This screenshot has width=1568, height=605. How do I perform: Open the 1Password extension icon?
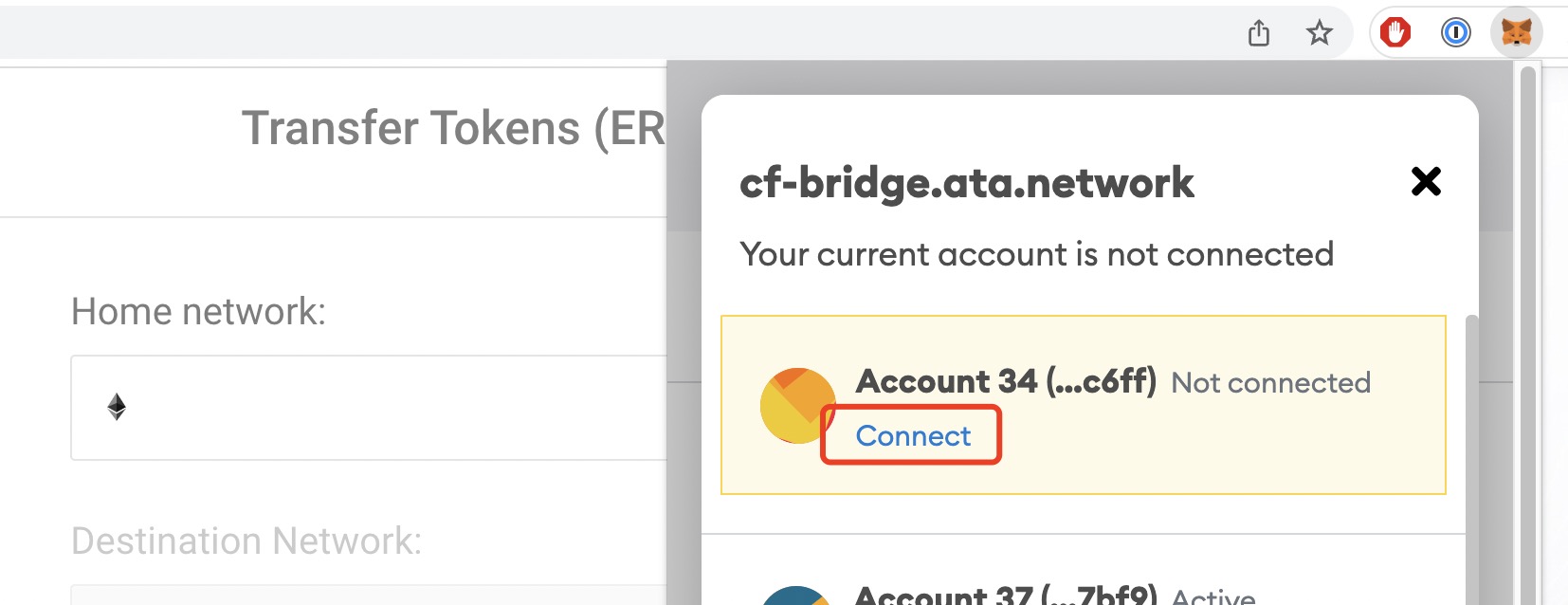(x=1455, y=33)
